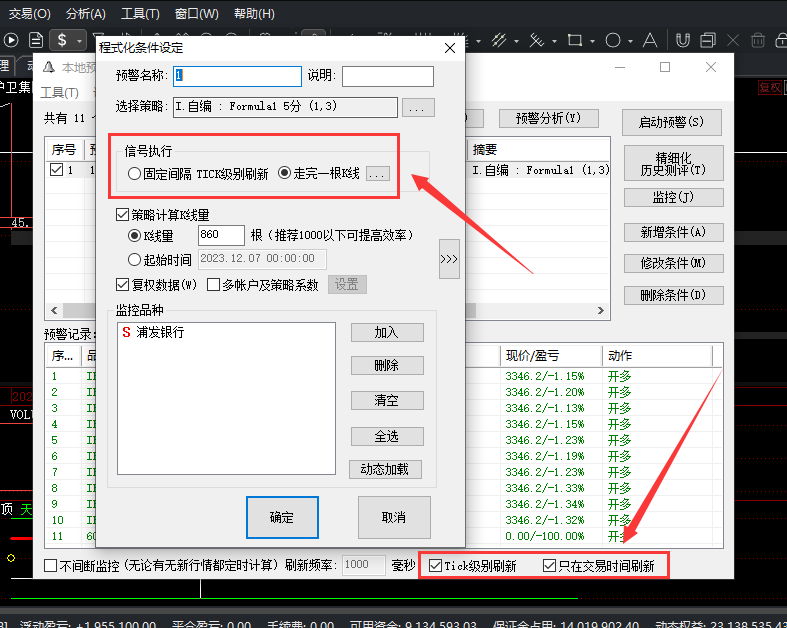The height and width of the screenshot is (628, 787).
Task: Click the trash delete drawings icon
Action: pos(758,40)
